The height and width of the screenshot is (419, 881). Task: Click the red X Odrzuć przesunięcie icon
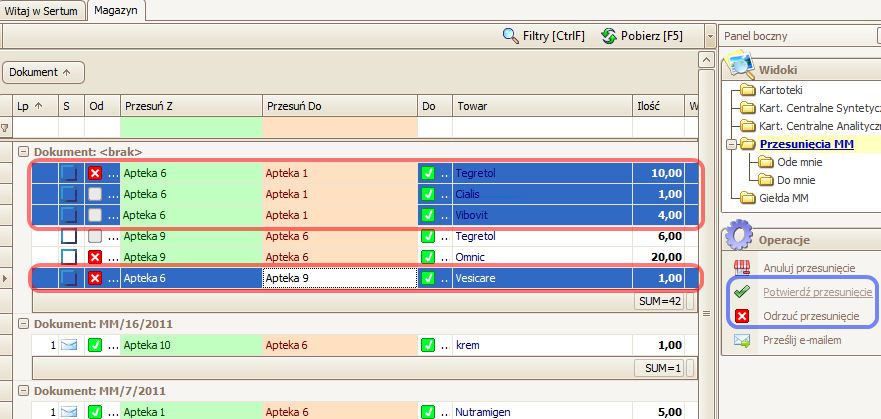tap(741, 316)
